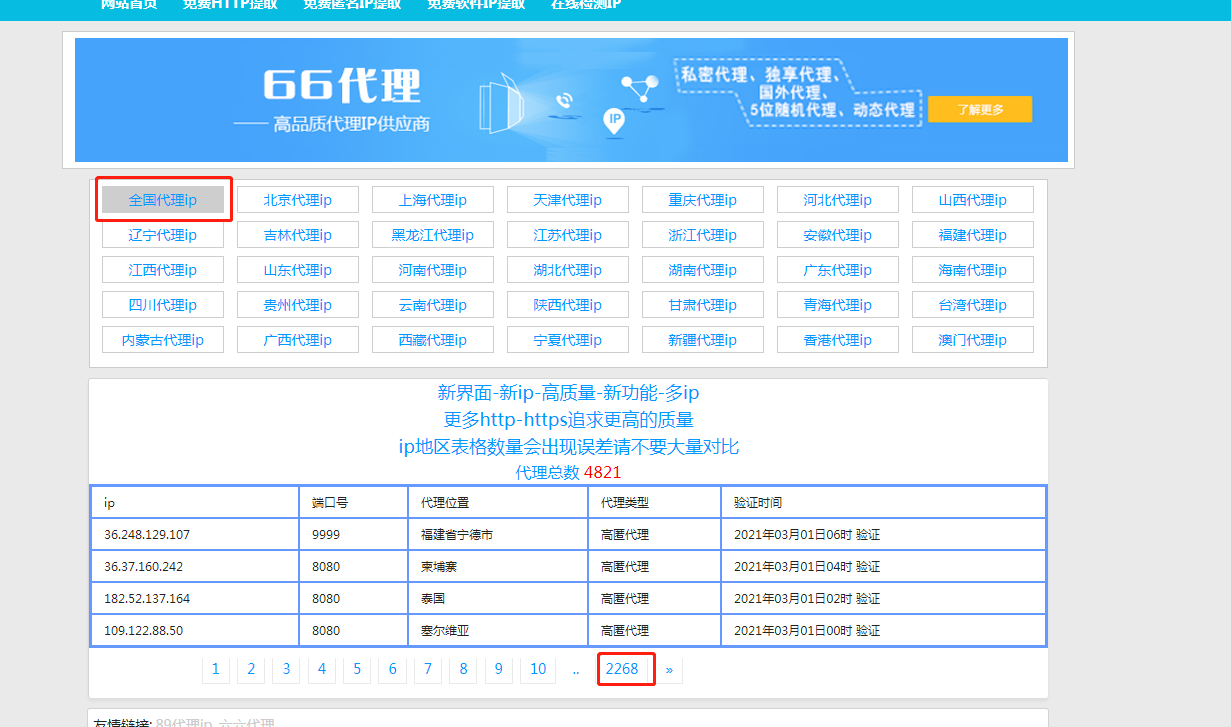Select 台湾代理ip proxies
1231x727 pixels.
click(972, 304)
